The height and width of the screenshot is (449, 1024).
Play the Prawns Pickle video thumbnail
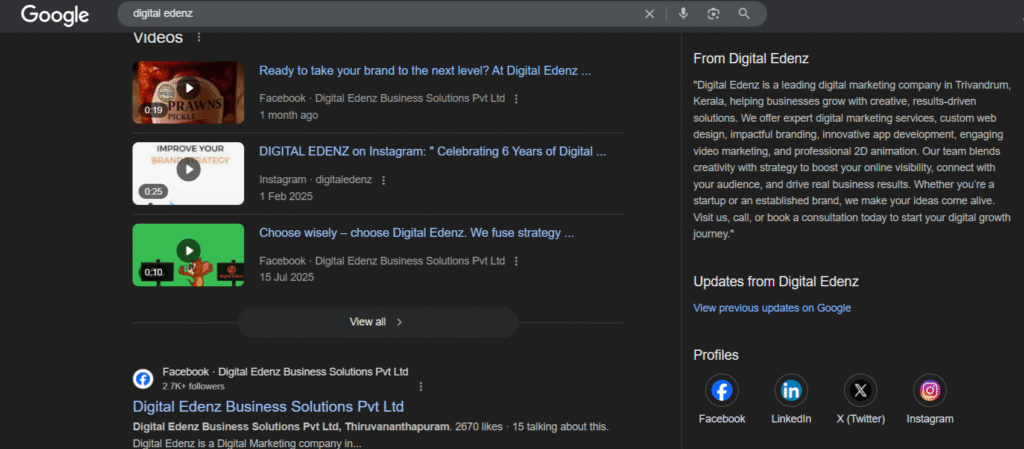pos(189,93)
